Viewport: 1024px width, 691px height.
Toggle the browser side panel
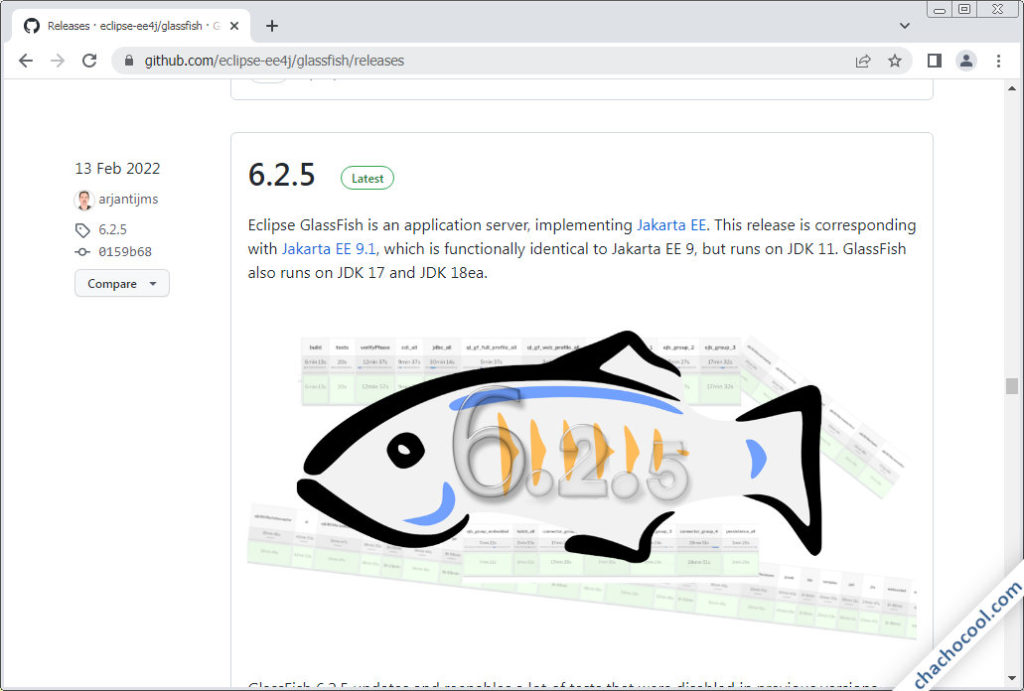[935, 61]
